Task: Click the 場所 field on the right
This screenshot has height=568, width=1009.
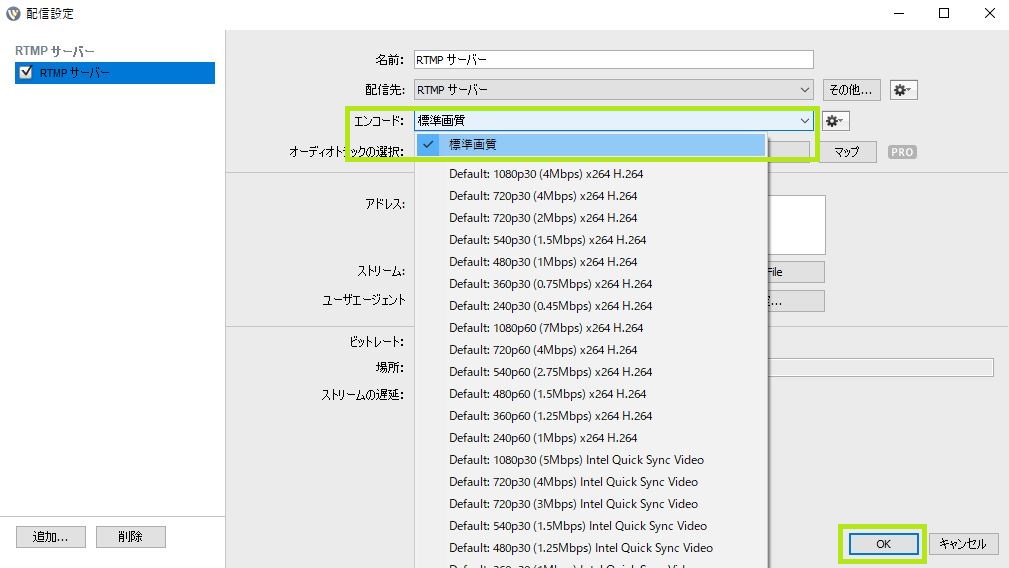Action: pos(881,367)
